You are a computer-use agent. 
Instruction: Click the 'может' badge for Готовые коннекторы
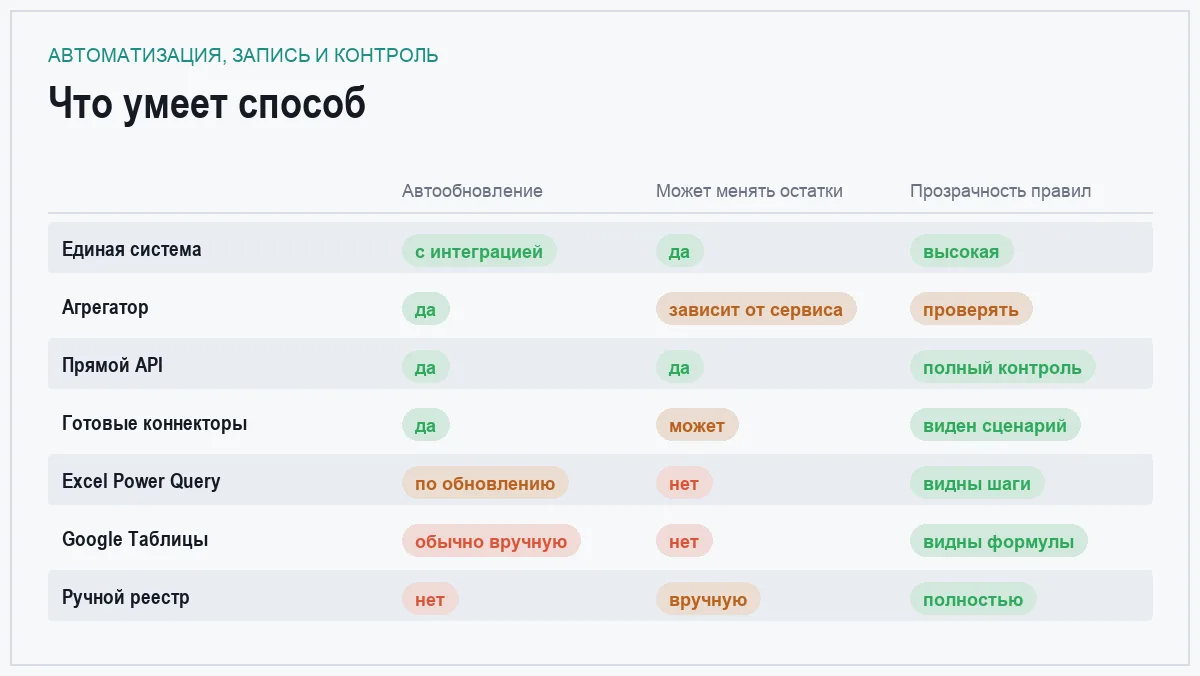tap(697, 425)
